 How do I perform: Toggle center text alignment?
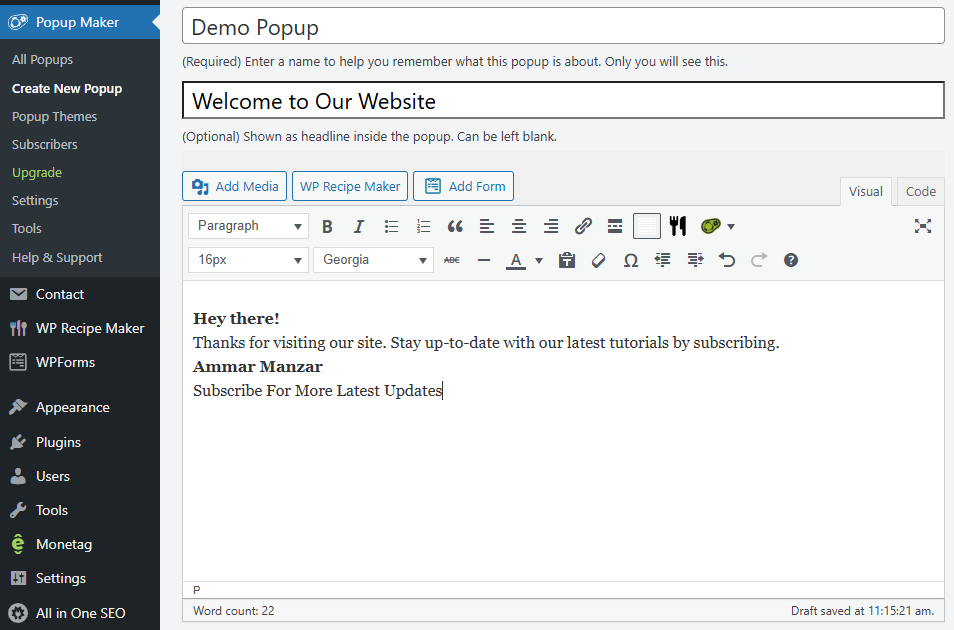519,227
